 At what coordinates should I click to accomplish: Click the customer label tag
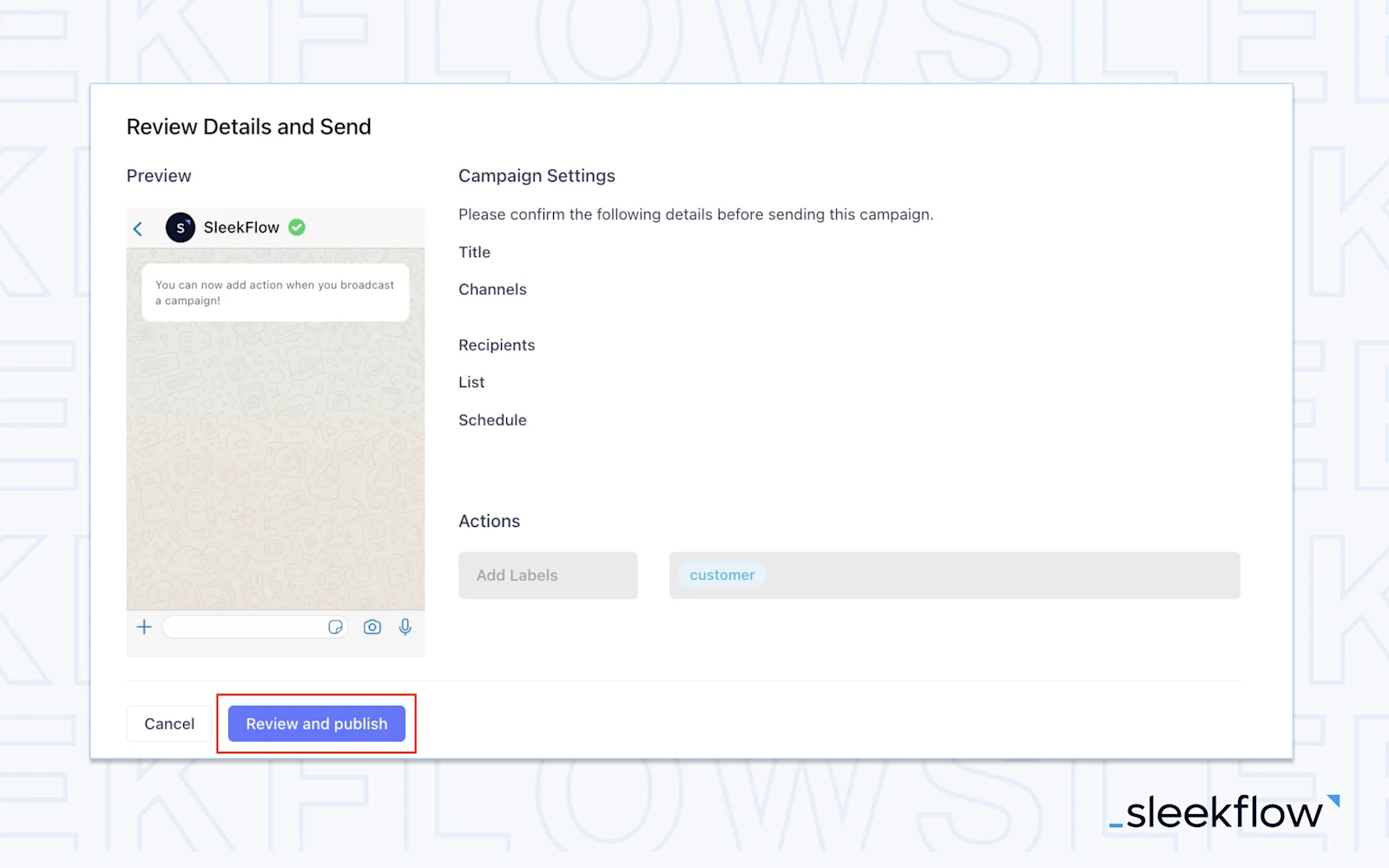tap(722, 575)
